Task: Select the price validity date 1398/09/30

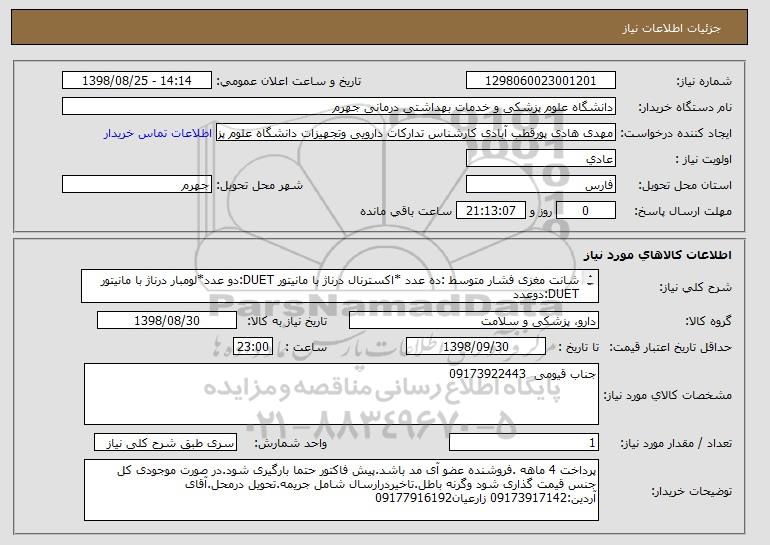Action: tap(476, 347)
